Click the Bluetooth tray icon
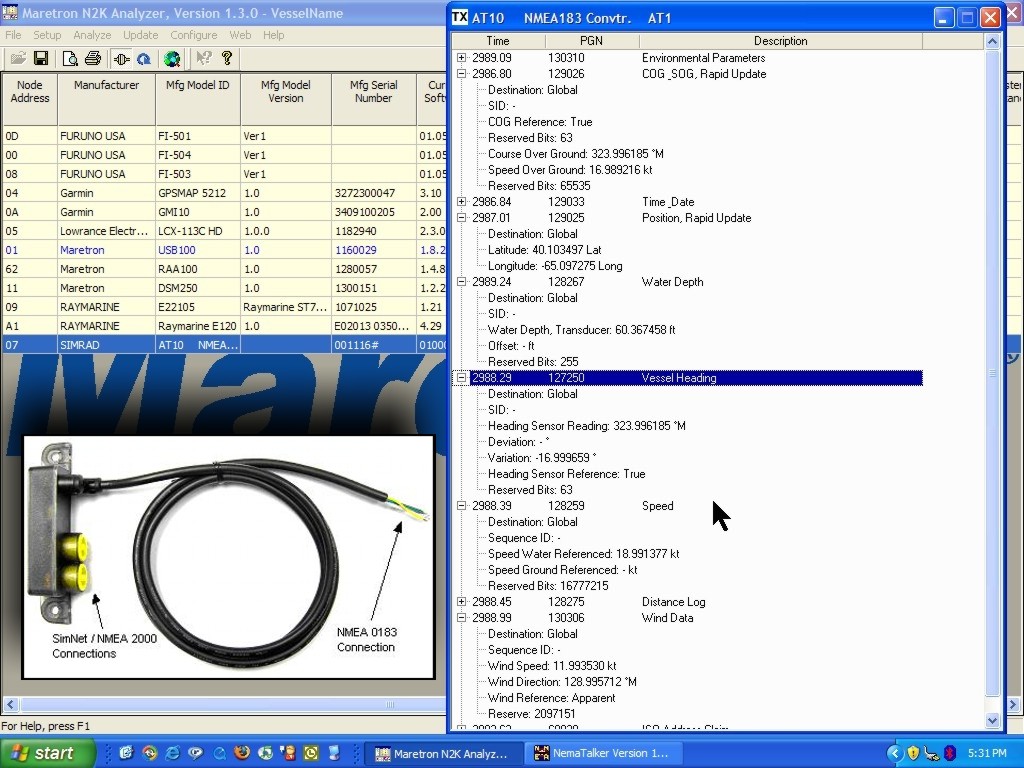The width and height of the screenshot is (1024, 768). pos(950,753)
